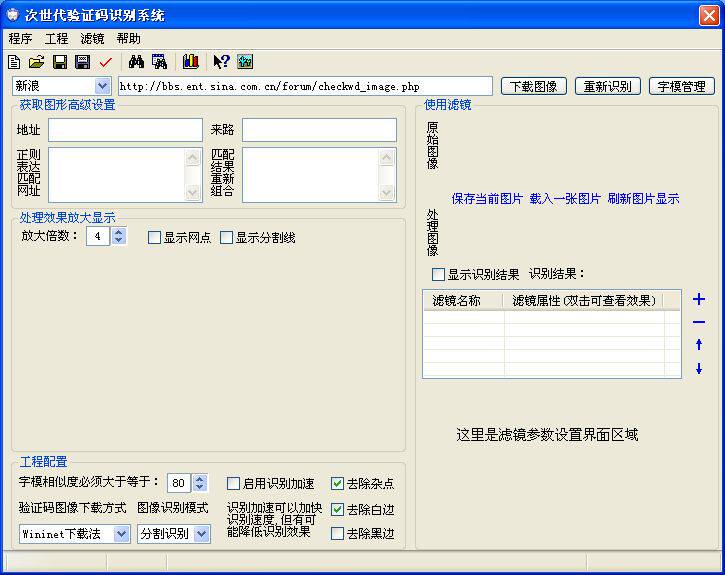Click the similarity value field showing 80

coord(178,483)
